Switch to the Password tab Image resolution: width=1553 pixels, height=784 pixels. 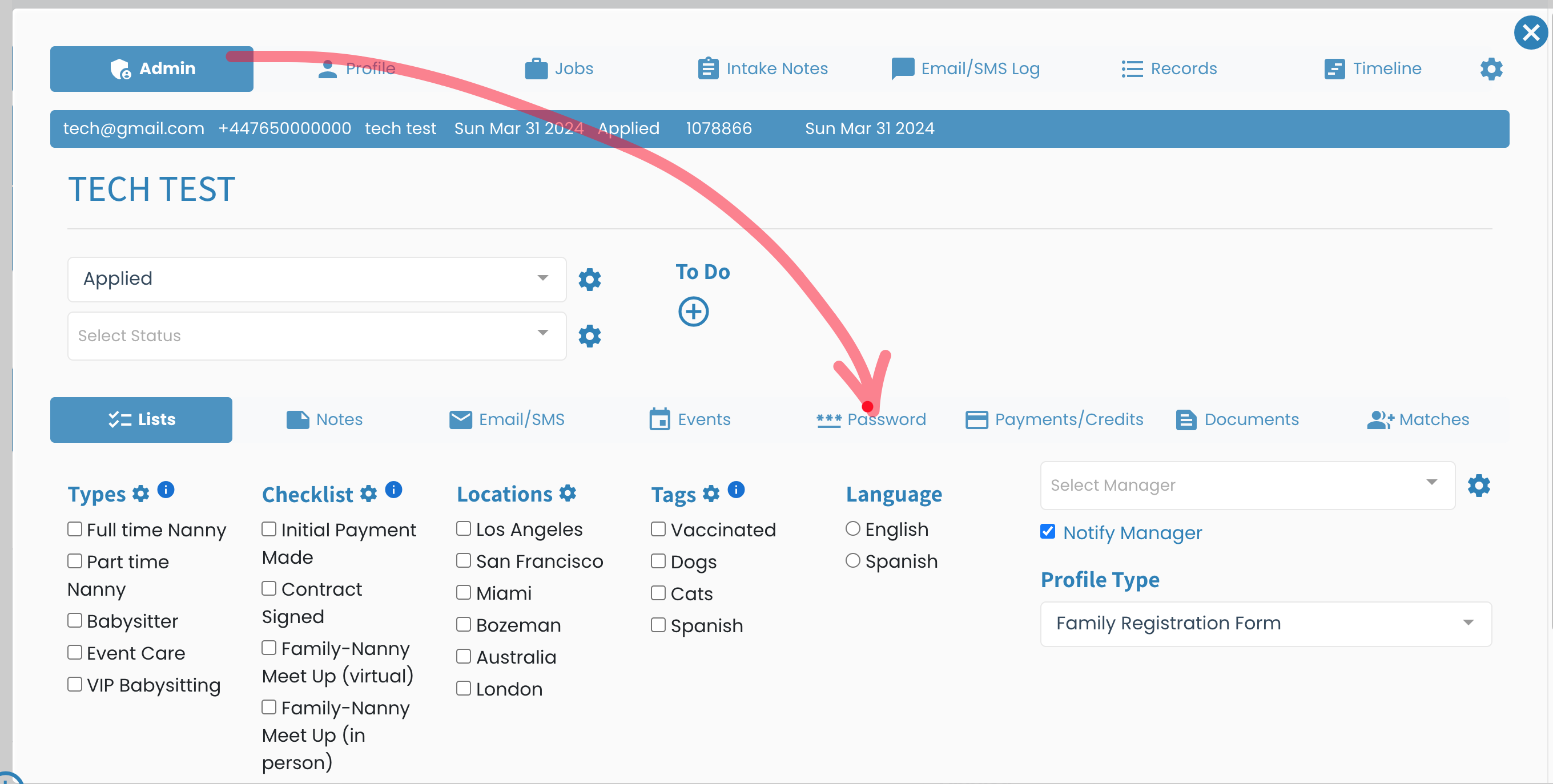[x=871, y=419]
